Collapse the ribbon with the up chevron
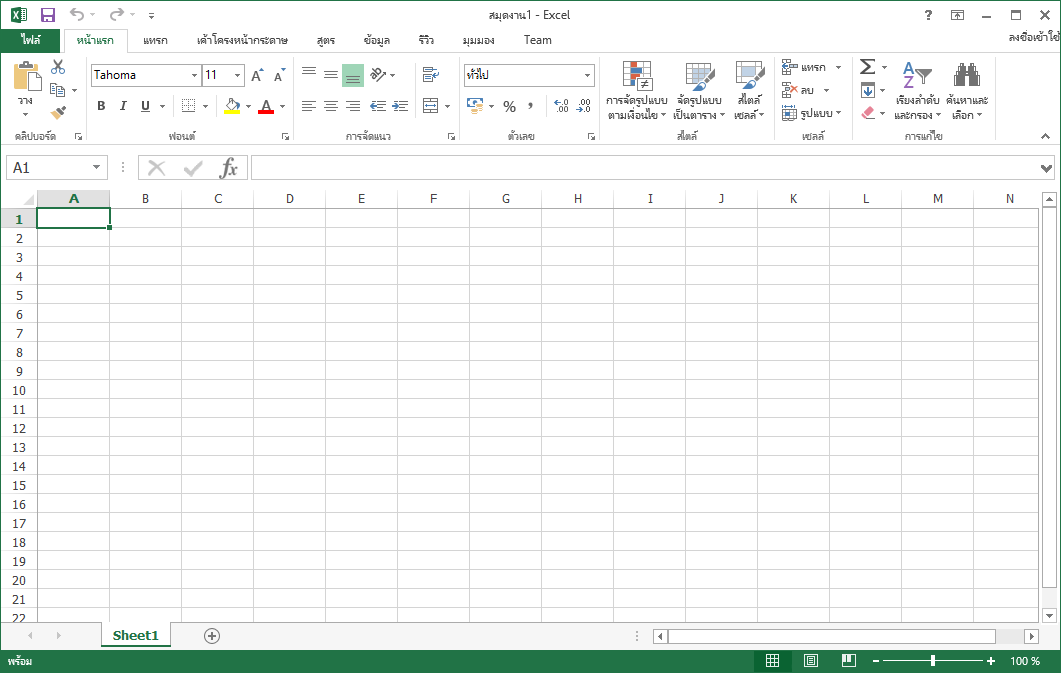1061x673 pixels. [1045, 136]
